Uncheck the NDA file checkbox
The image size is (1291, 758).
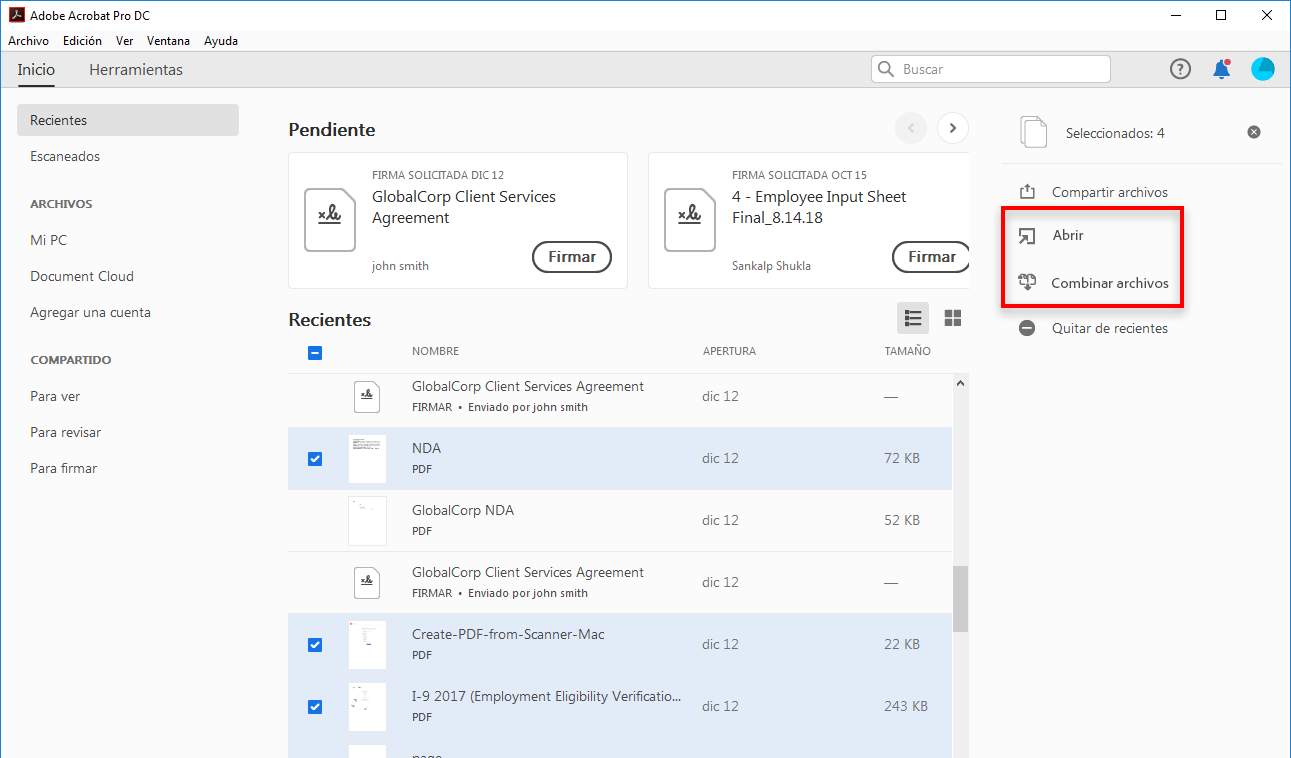(x=315, y=459)
